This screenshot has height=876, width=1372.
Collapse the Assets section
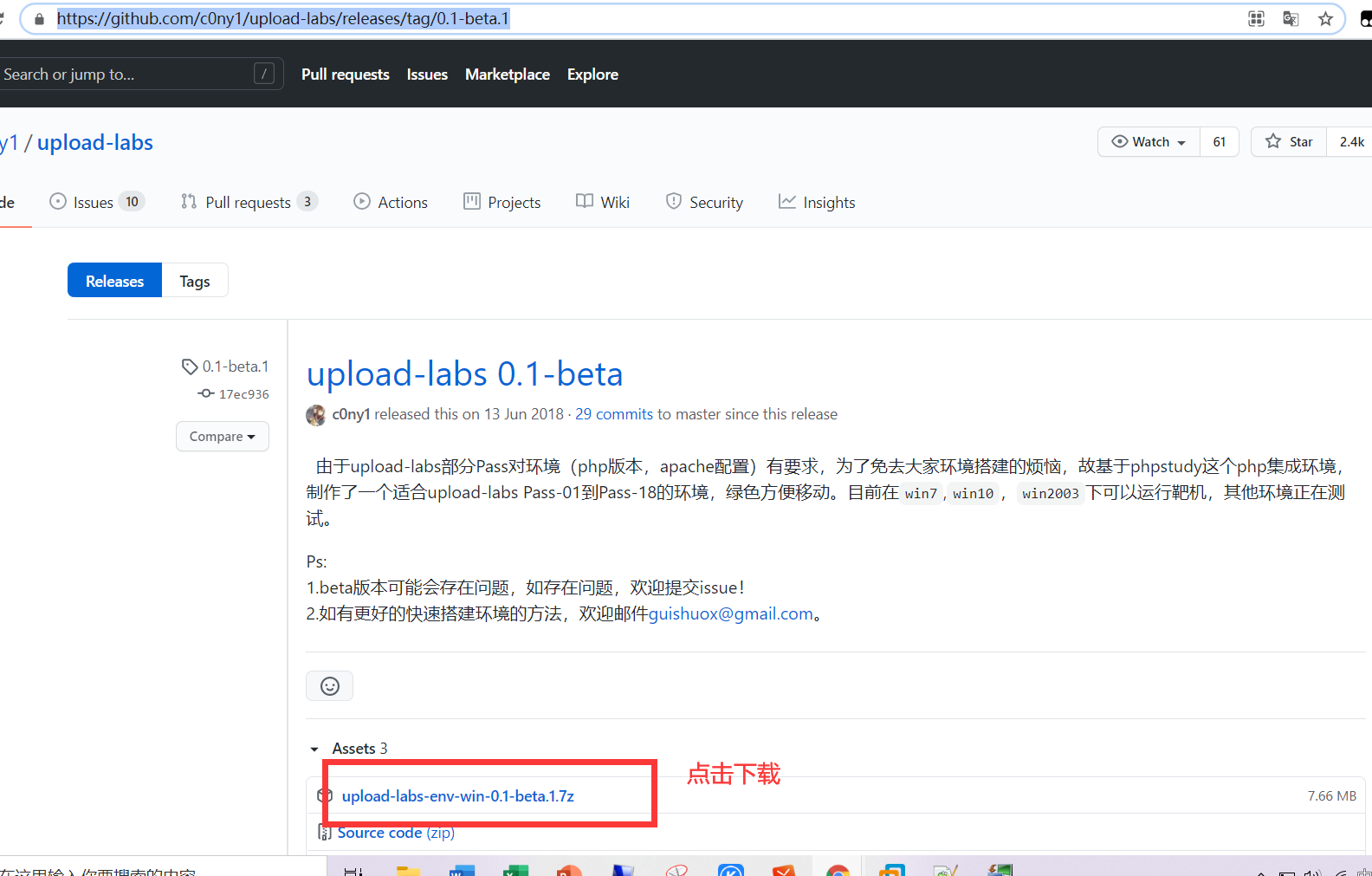(348, 748)
